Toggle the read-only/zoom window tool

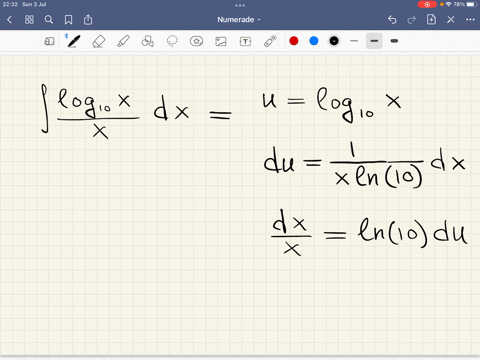click(49, 41)
